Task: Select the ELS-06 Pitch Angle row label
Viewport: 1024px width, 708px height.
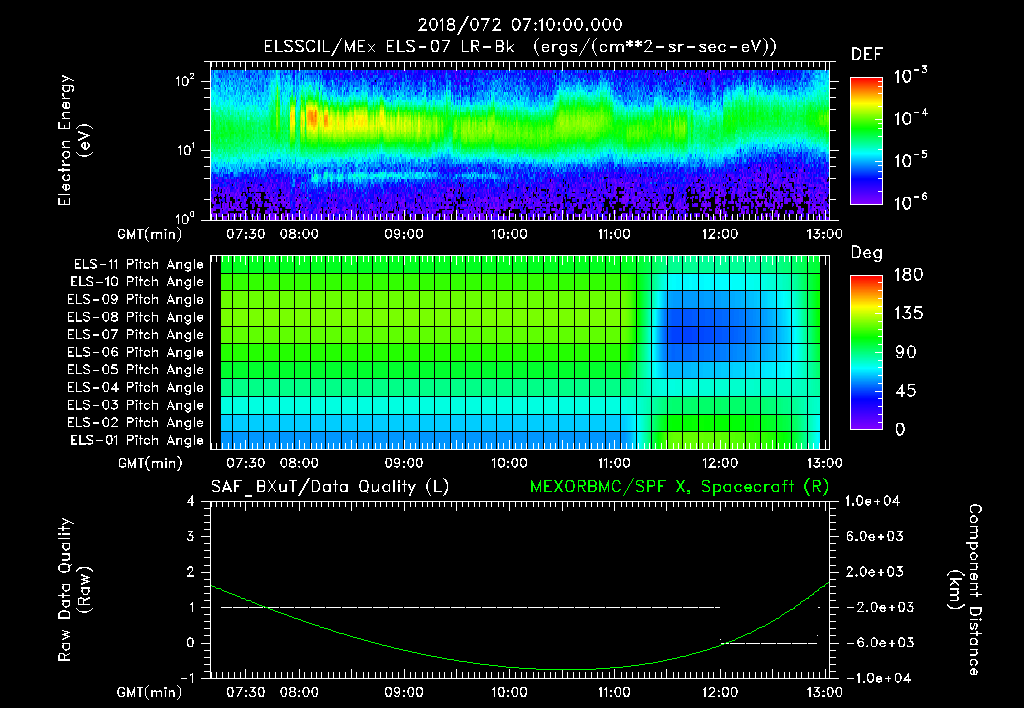Action: click(136, 352)
